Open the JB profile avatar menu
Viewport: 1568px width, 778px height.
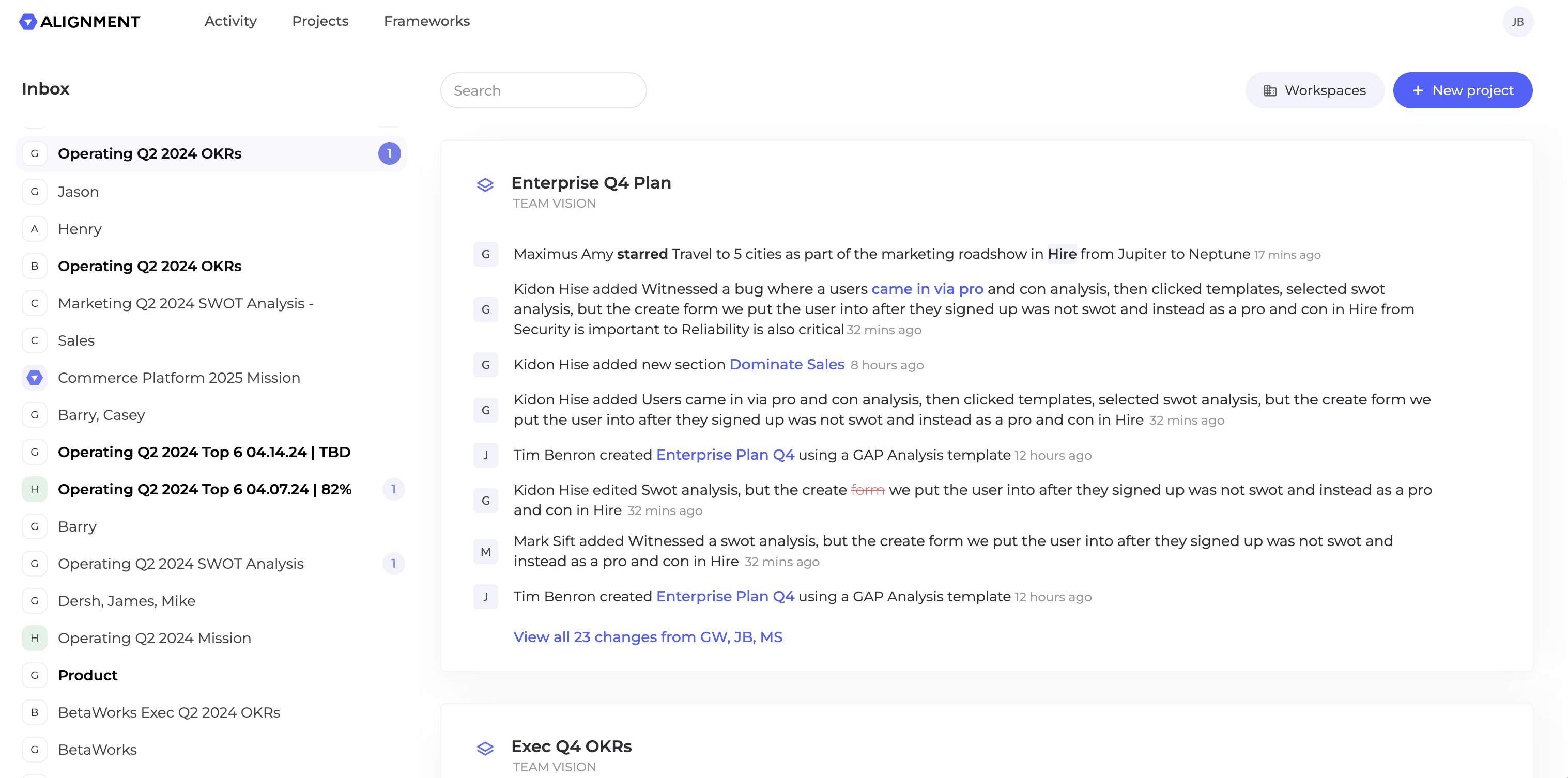(1517, 21)
